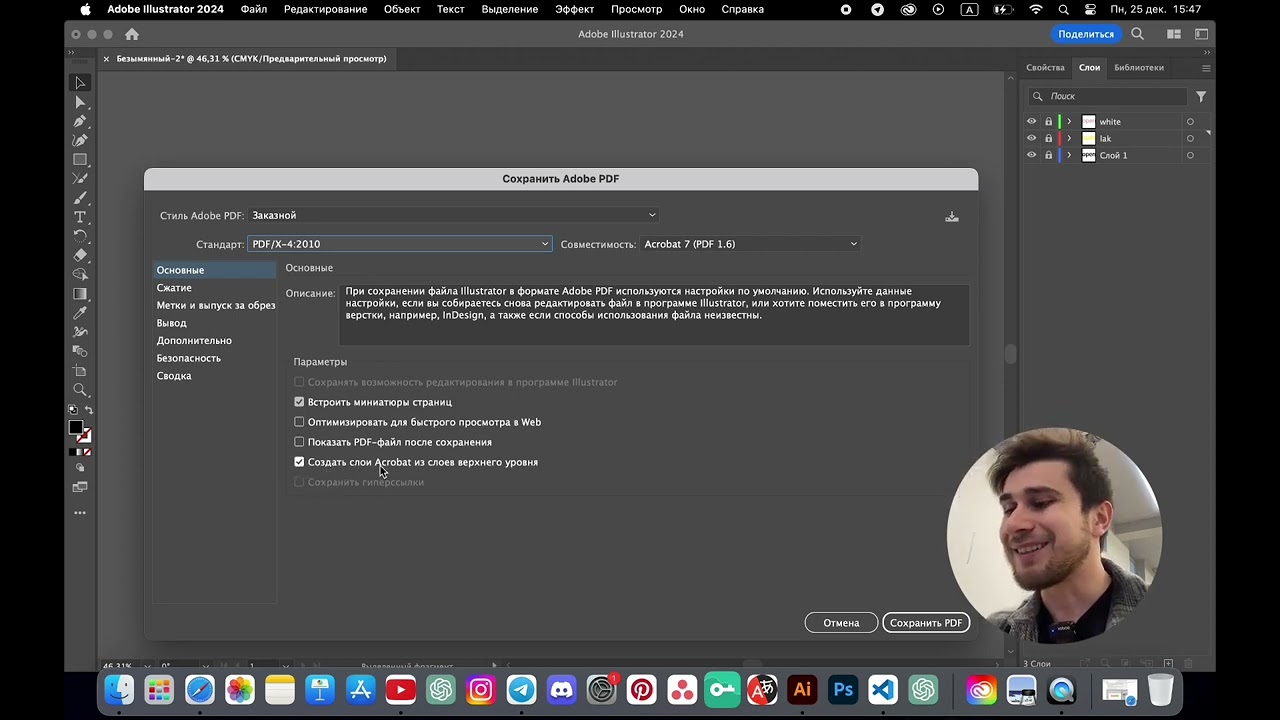This screenshot has height=720, width=1280.
Task: Select the Direct Selection tool in toolbar
Action: tap(80, 102)
